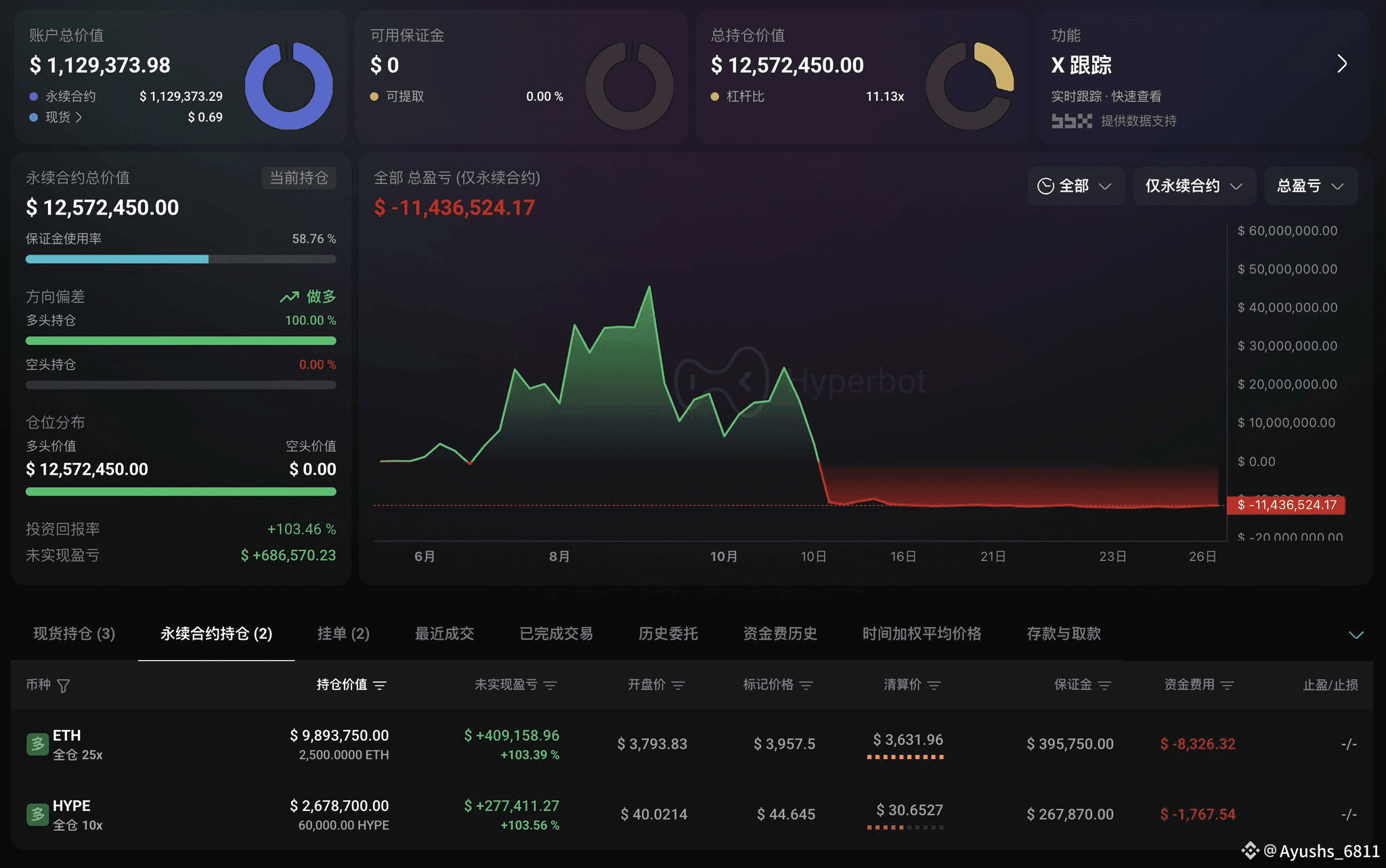Screen dimensions: 1386x868
Task: Open the 资金费历史 tab
Action: click(x=780, y=634)
